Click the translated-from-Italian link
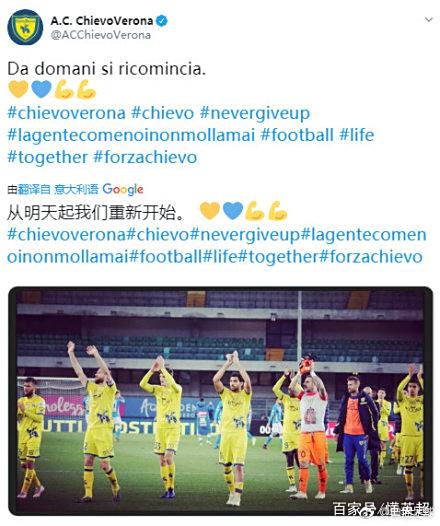The height and width of the screenshot is (526, 440). (x=58, y=190)
